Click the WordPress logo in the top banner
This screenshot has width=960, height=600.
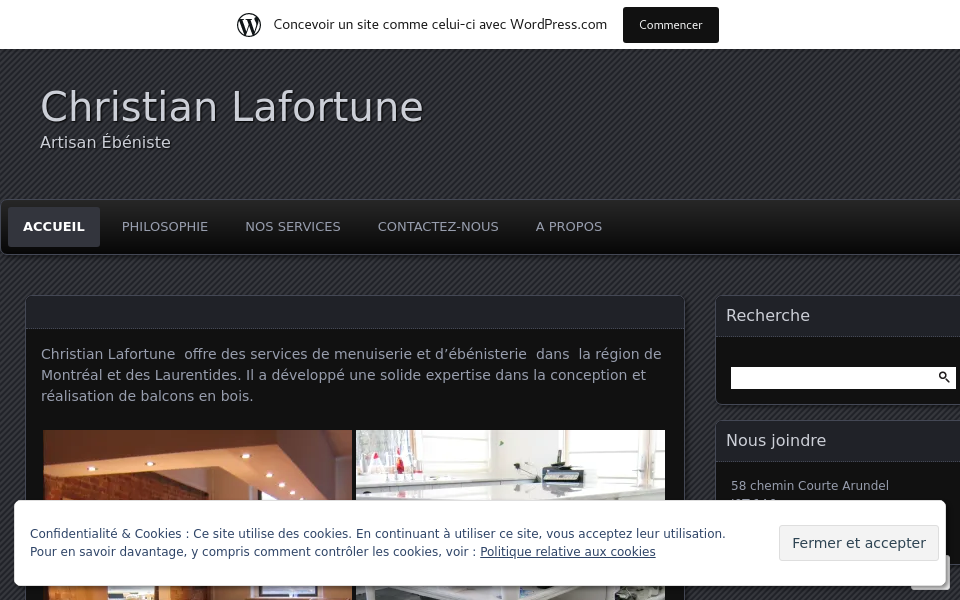249,24
